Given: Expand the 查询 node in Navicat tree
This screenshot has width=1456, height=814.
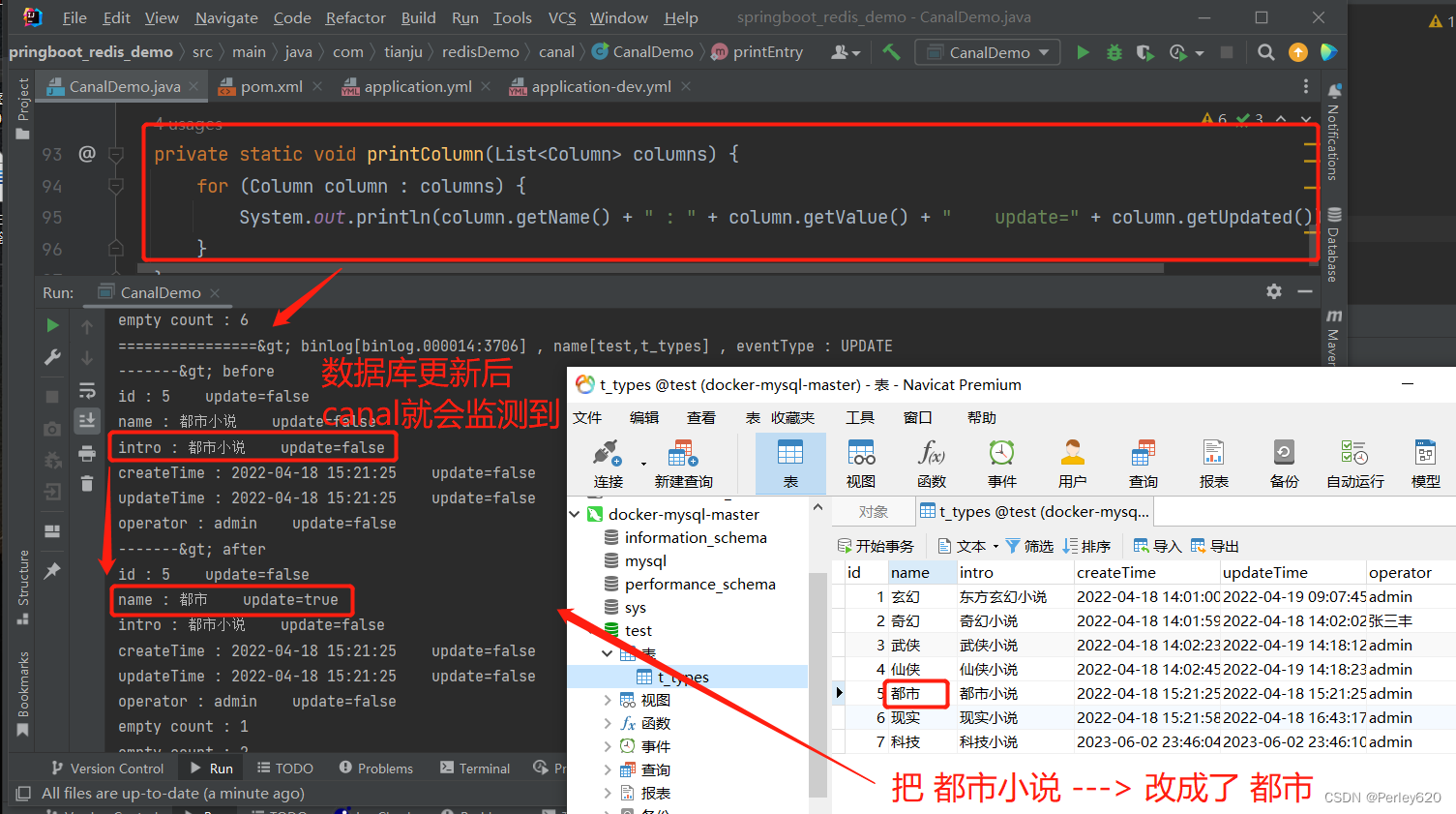Looking at the screenshot, I should coord(608,769).
